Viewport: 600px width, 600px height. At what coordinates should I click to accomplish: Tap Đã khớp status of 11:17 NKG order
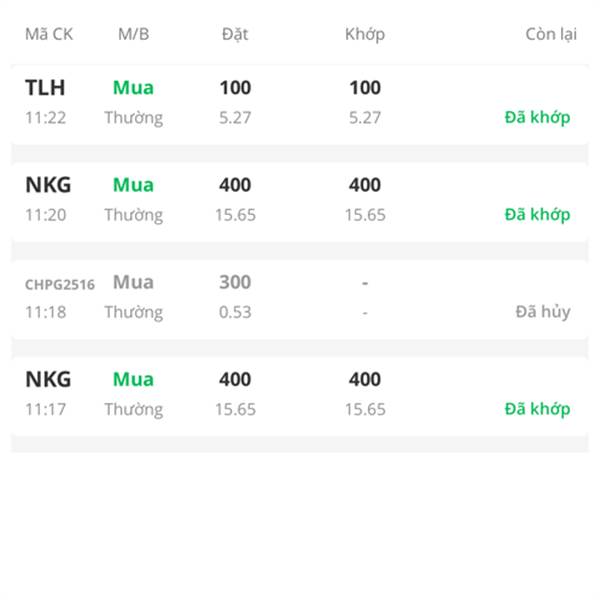coord(537,409)
